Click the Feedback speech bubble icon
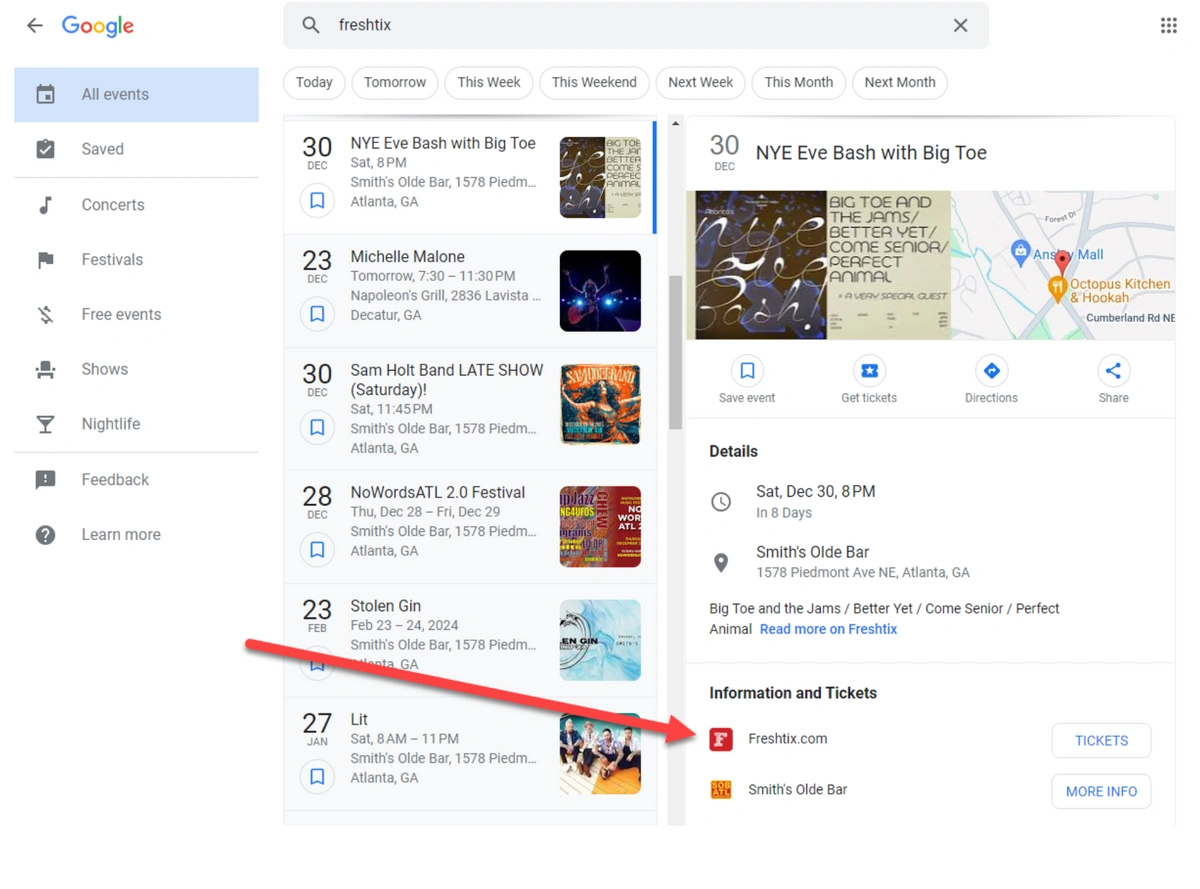1200x889 pixels. point(45,480)
